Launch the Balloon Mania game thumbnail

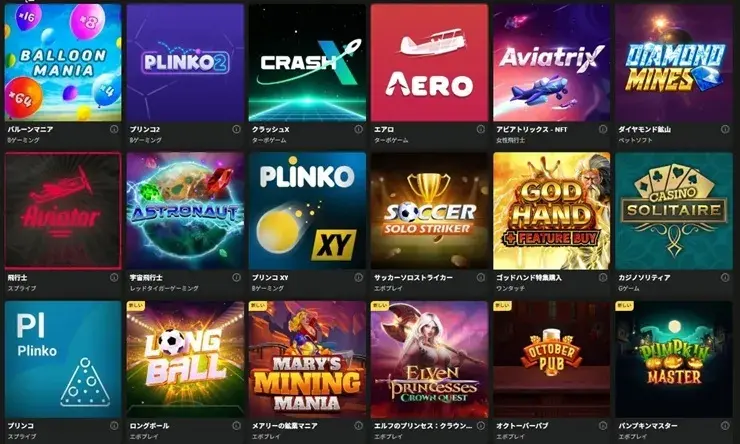pyautogui.click(x=63, y=62)
